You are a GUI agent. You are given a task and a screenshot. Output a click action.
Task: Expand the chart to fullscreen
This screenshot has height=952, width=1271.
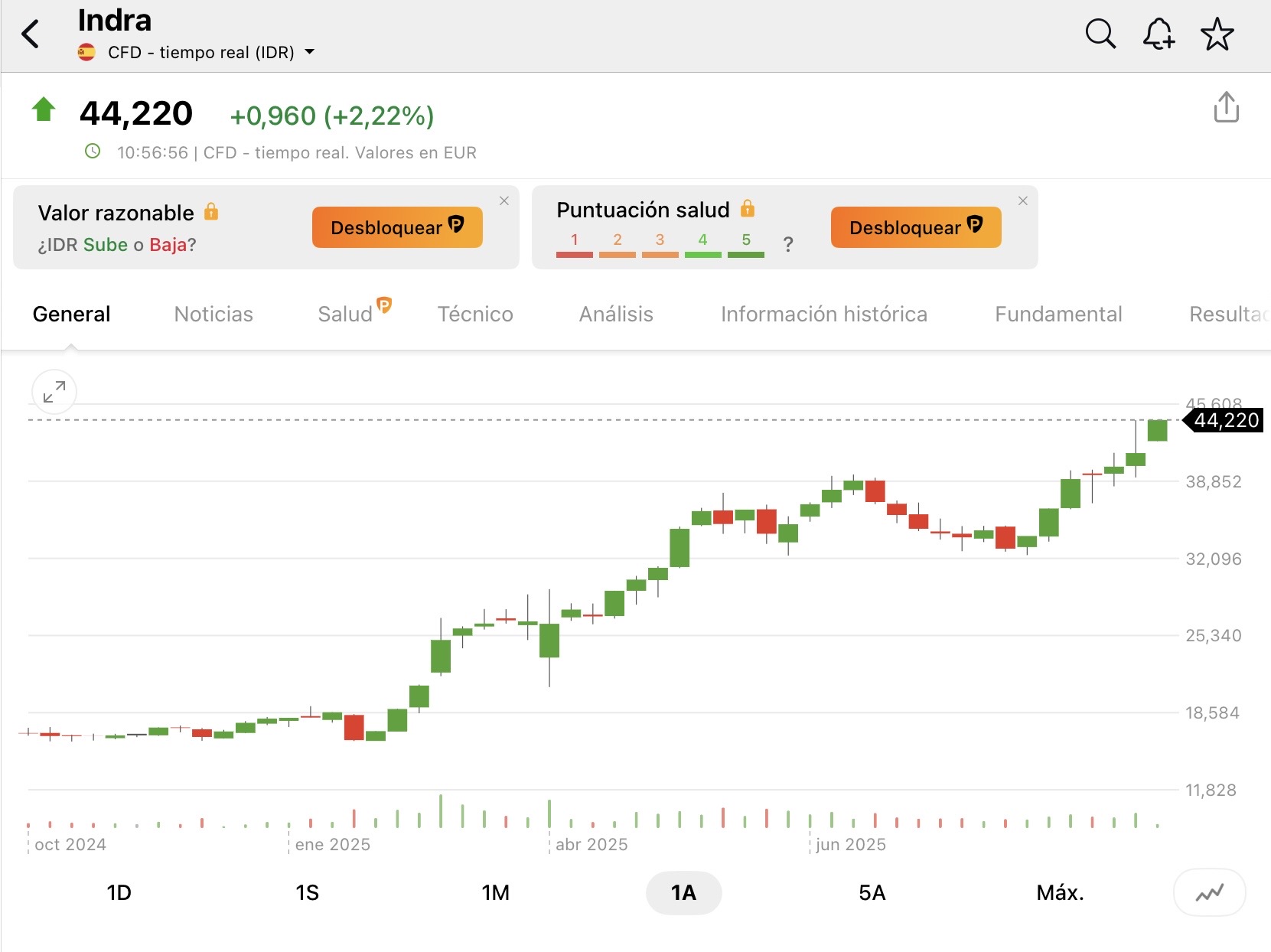(54, 392)
